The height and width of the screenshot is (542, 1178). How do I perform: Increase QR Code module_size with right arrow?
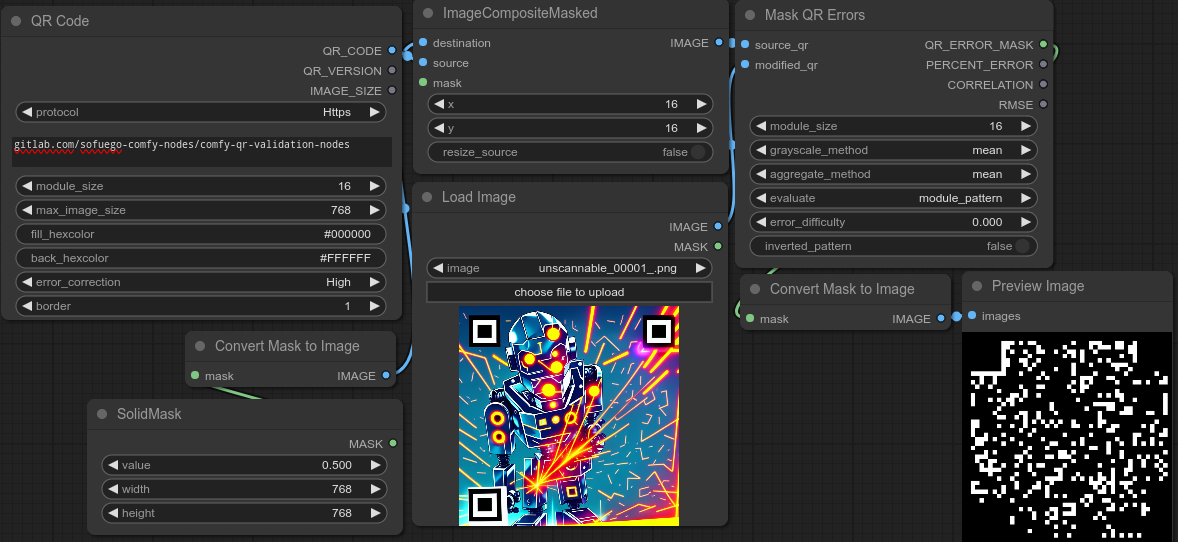[x=374, y=186]
